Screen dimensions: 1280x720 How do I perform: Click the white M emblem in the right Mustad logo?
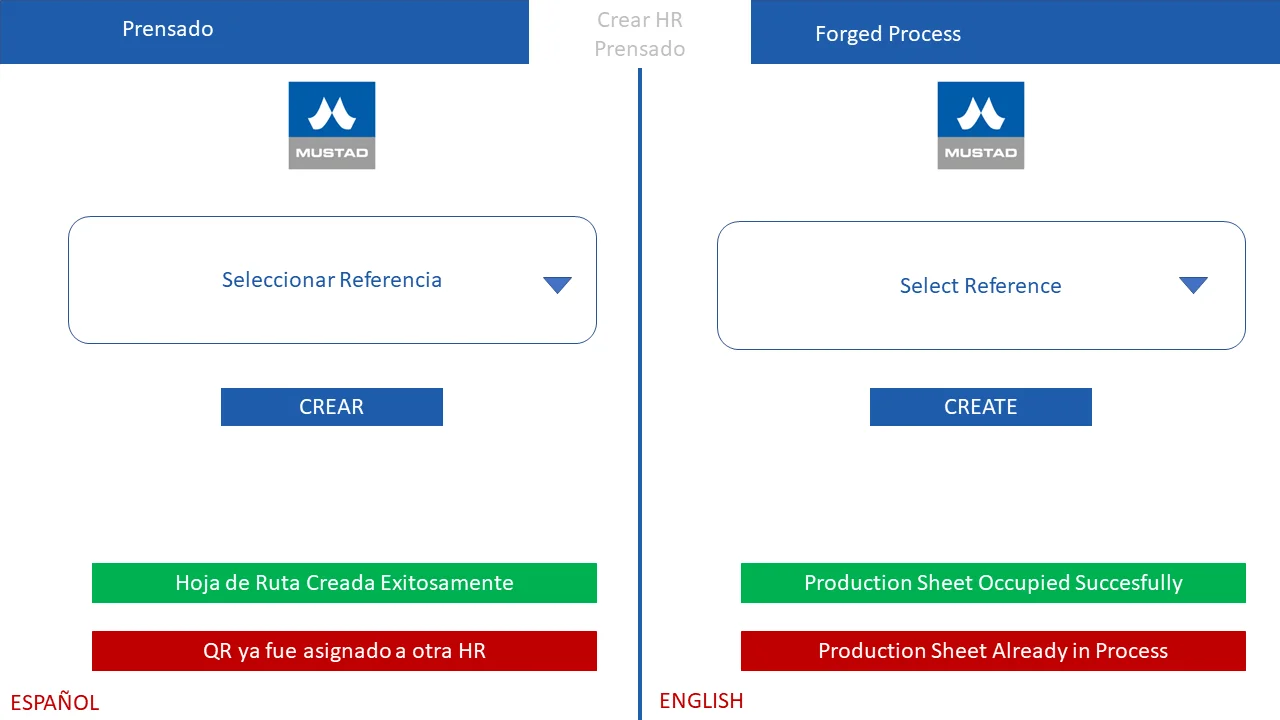pos(981,114)
